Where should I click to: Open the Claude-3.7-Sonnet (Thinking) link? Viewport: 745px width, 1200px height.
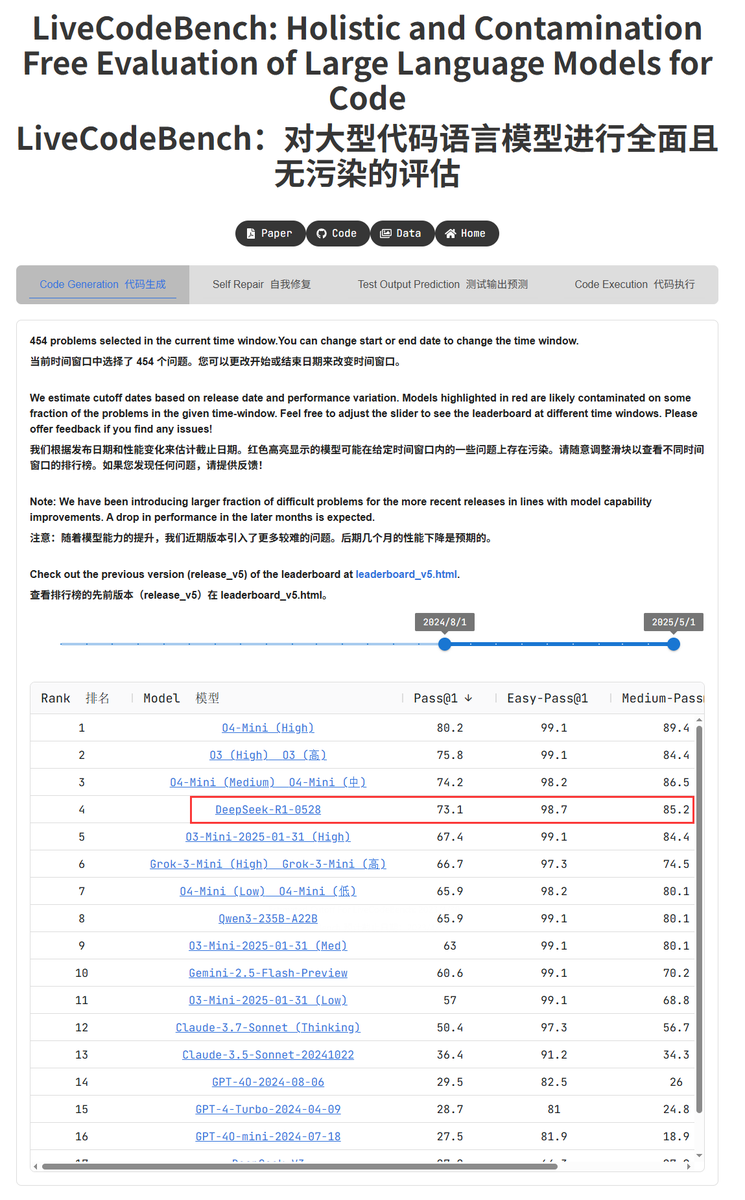(x=268, y=1027)
